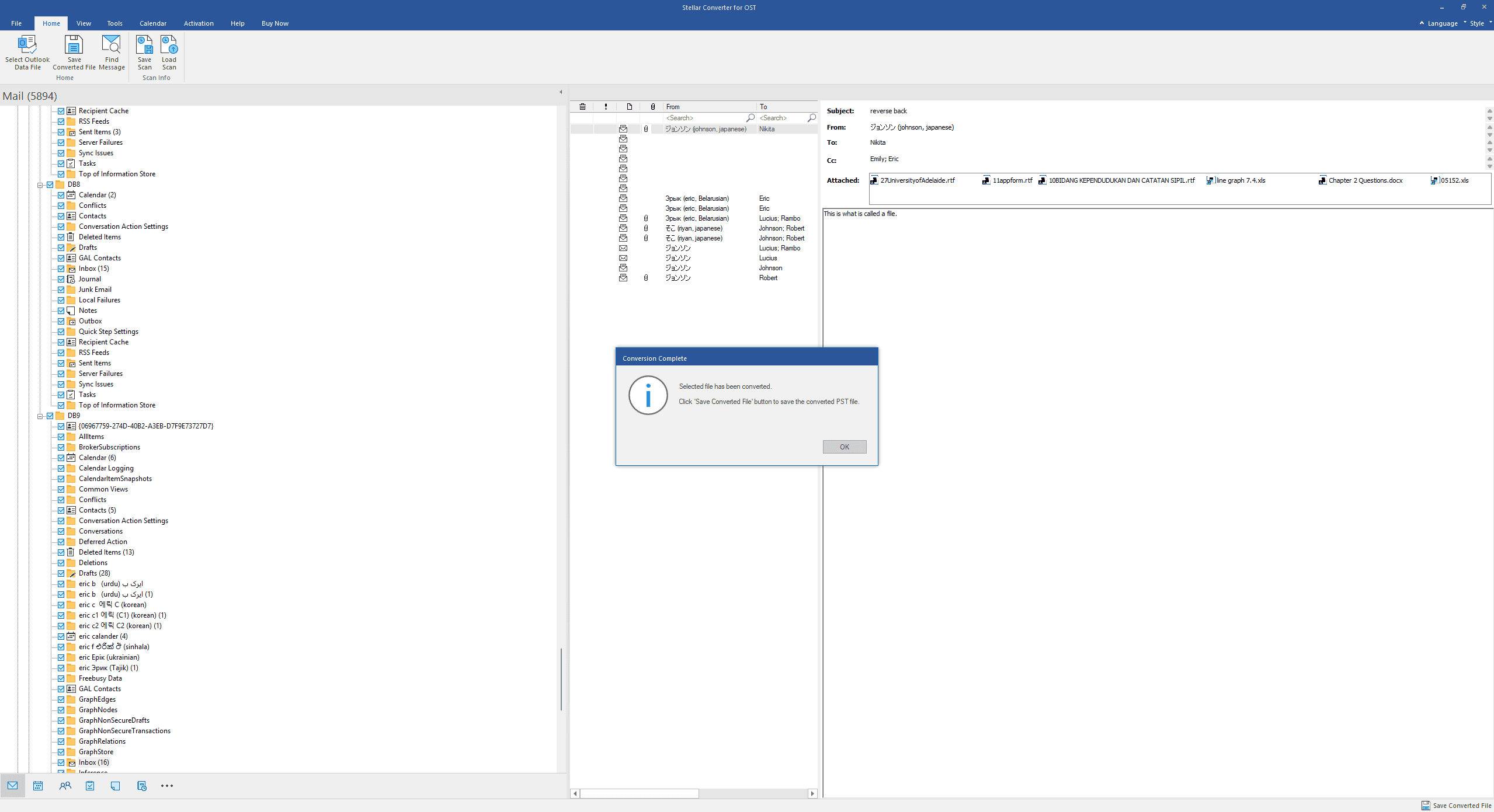Image resolution: width=1494 pixels, height=812 pixels.
Task: Open the line graph 7.4.xls attachment
Action: point(1236,180)
